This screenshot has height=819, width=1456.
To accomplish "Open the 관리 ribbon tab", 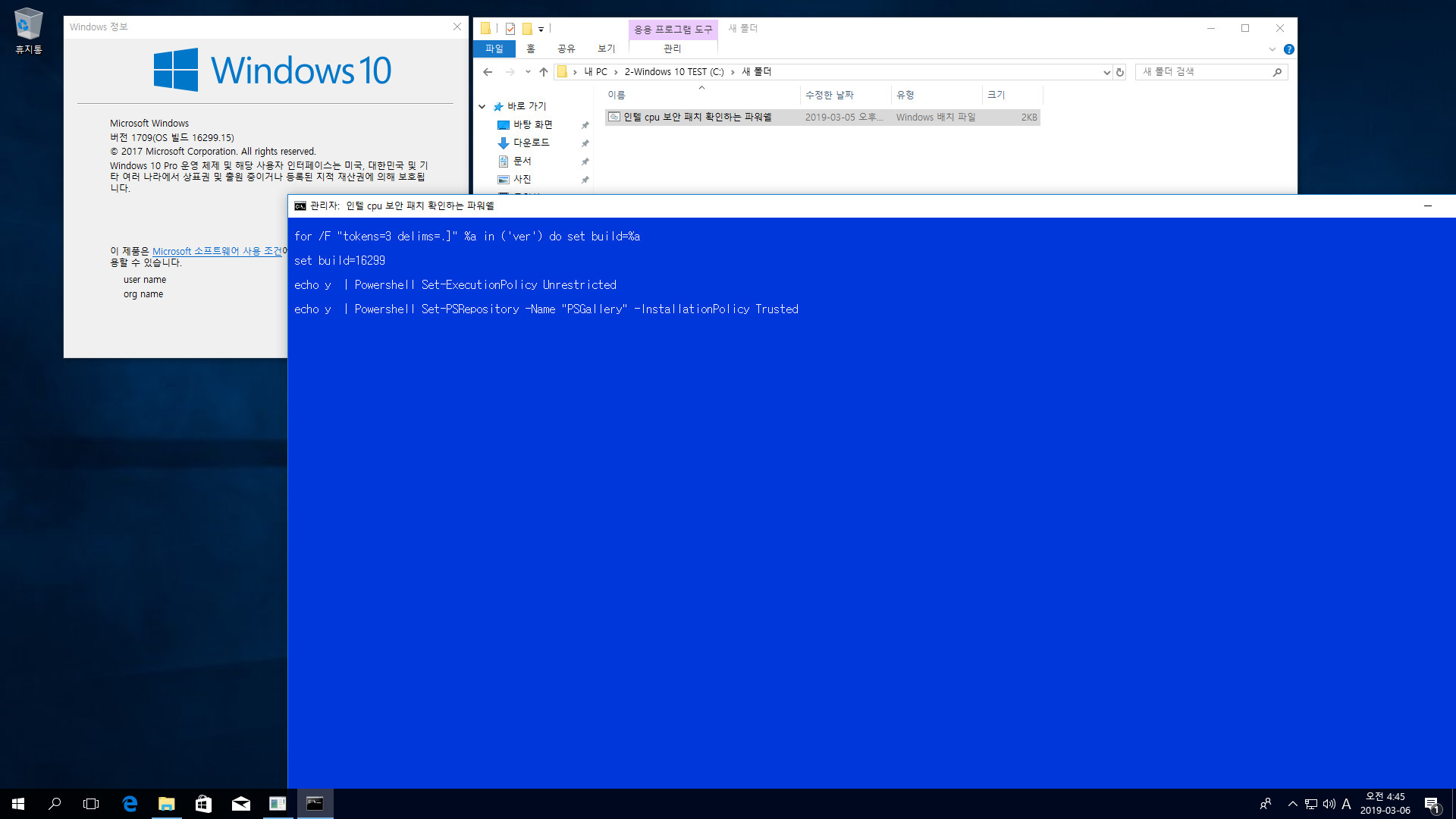I will point(673,49).
